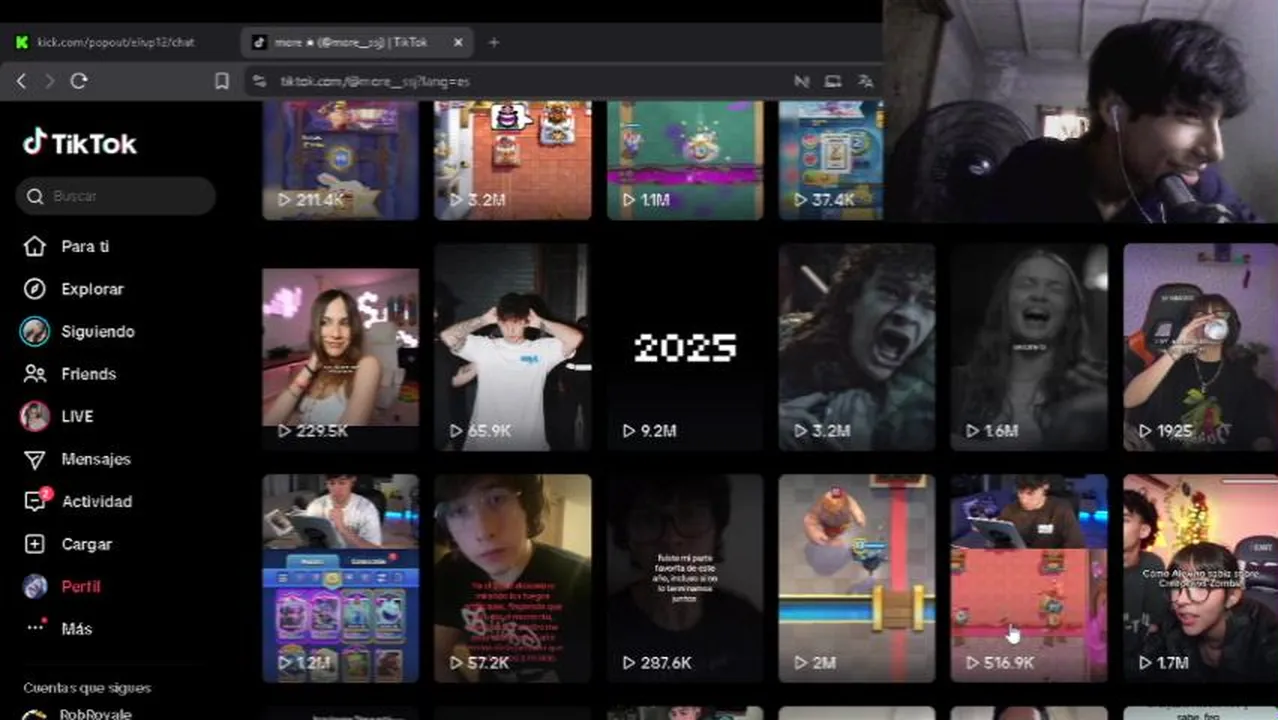Image resolution: width=1278 pixels, height=720 pixels.
Task: Open the video with 37.4K views
Action: 831,160
